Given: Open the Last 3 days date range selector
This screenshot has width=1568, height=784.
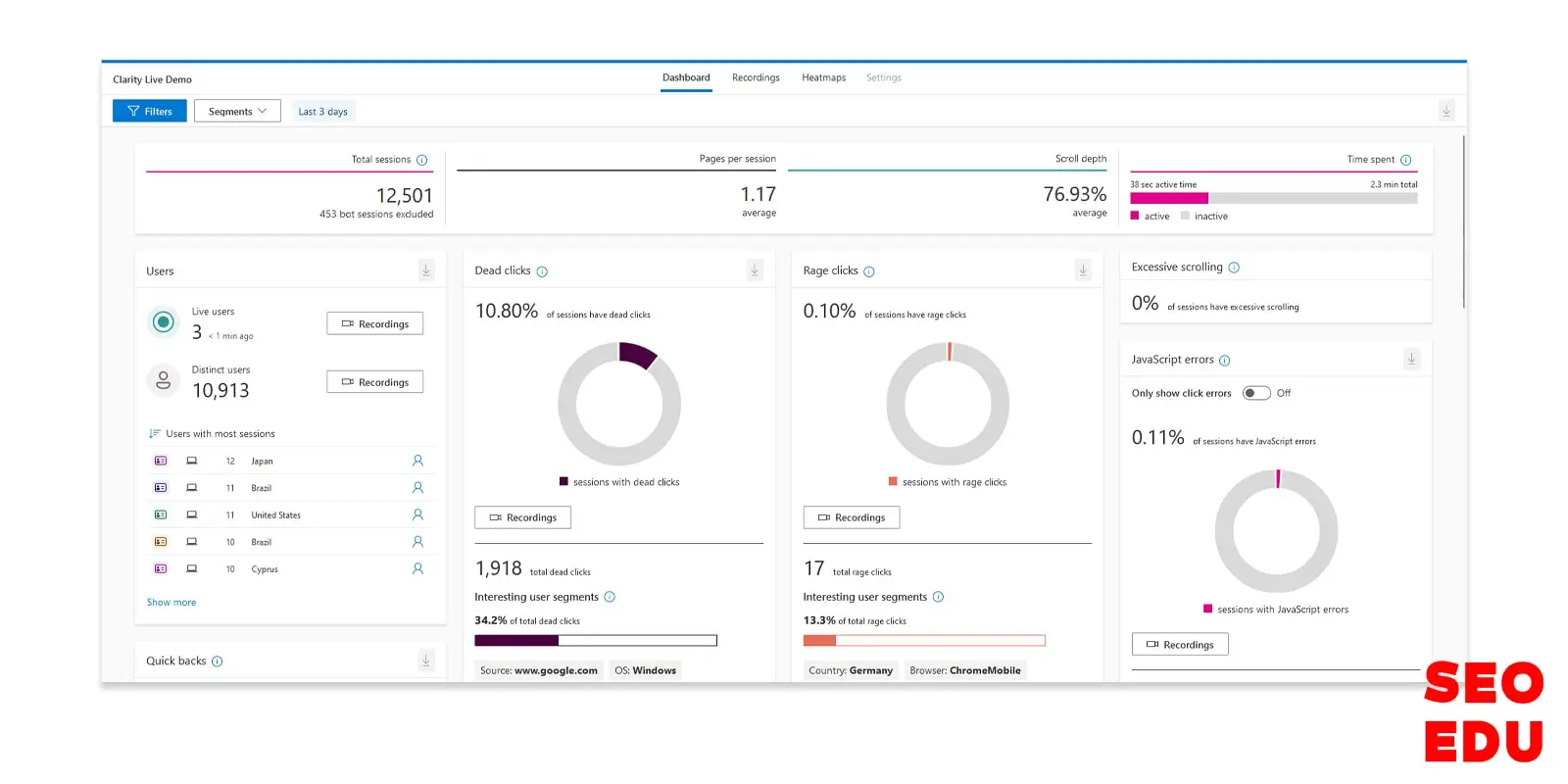Looking at the screenshot, I should 322,112.
